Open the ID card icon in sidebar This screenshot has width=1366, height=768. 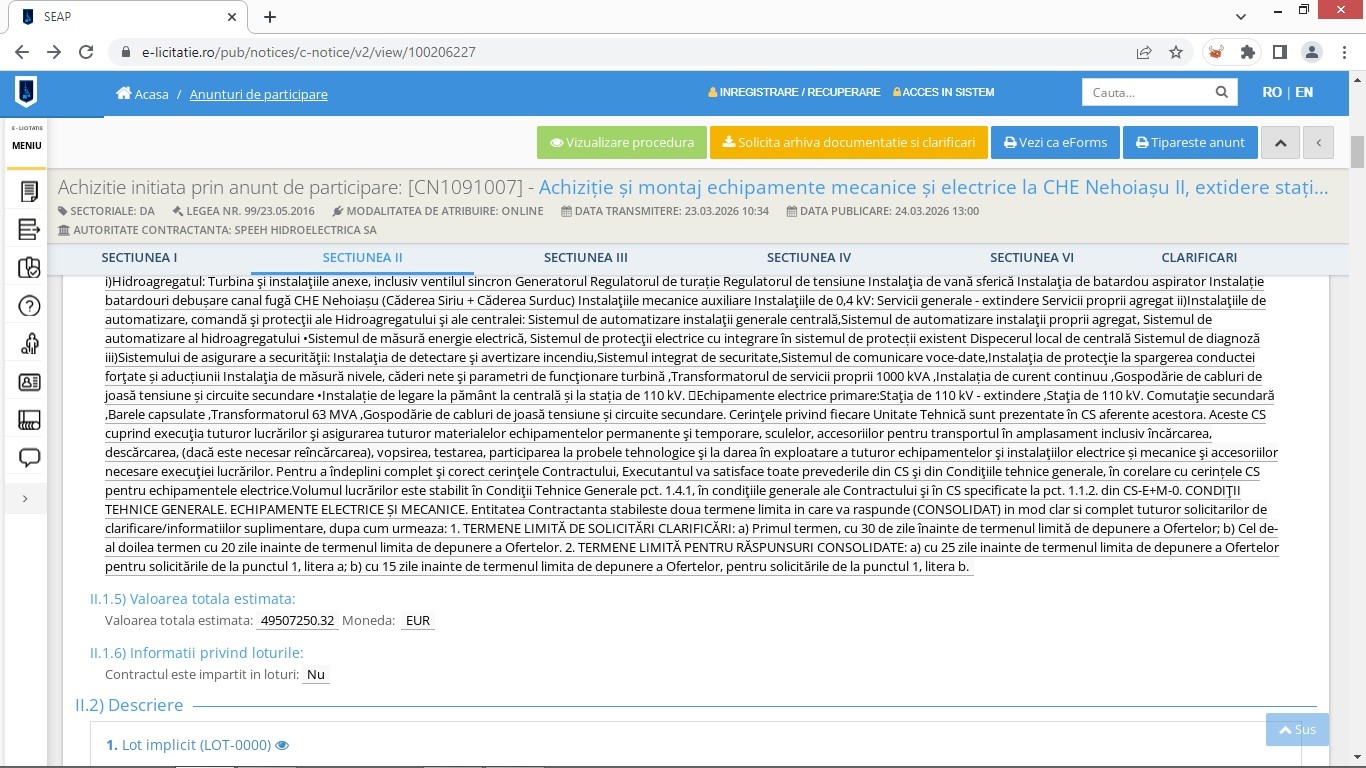coord(29,382)
